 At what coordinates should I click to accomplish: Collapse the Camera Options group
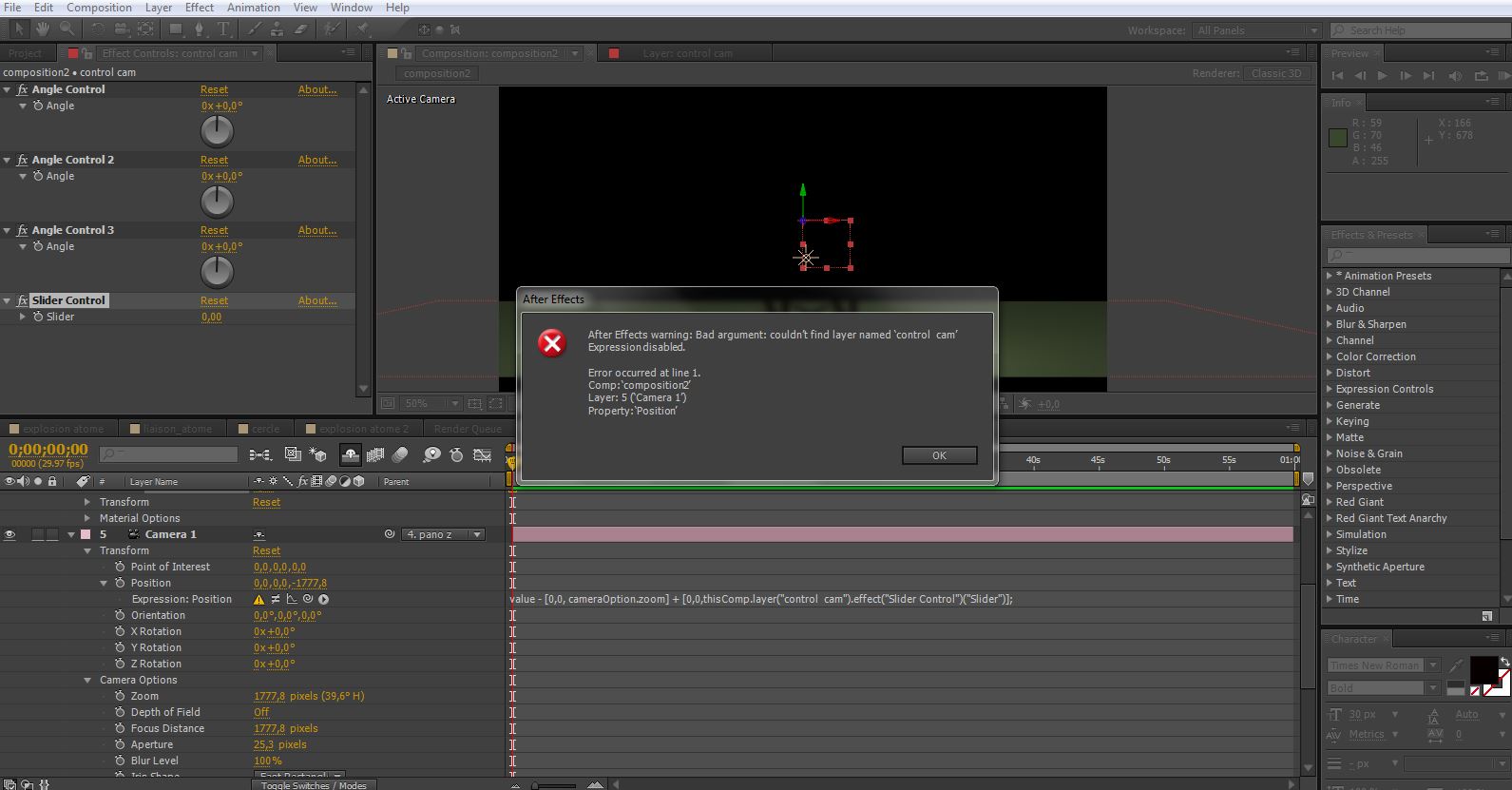[87, 680]
